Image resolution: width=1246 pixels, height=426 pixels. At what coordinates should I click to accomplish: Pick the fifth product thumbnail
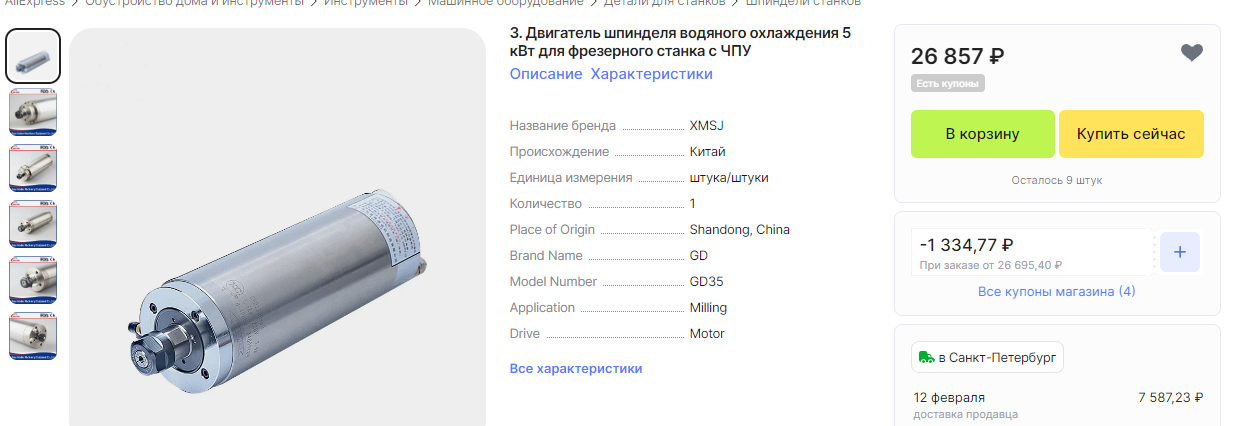click(33, 280)
